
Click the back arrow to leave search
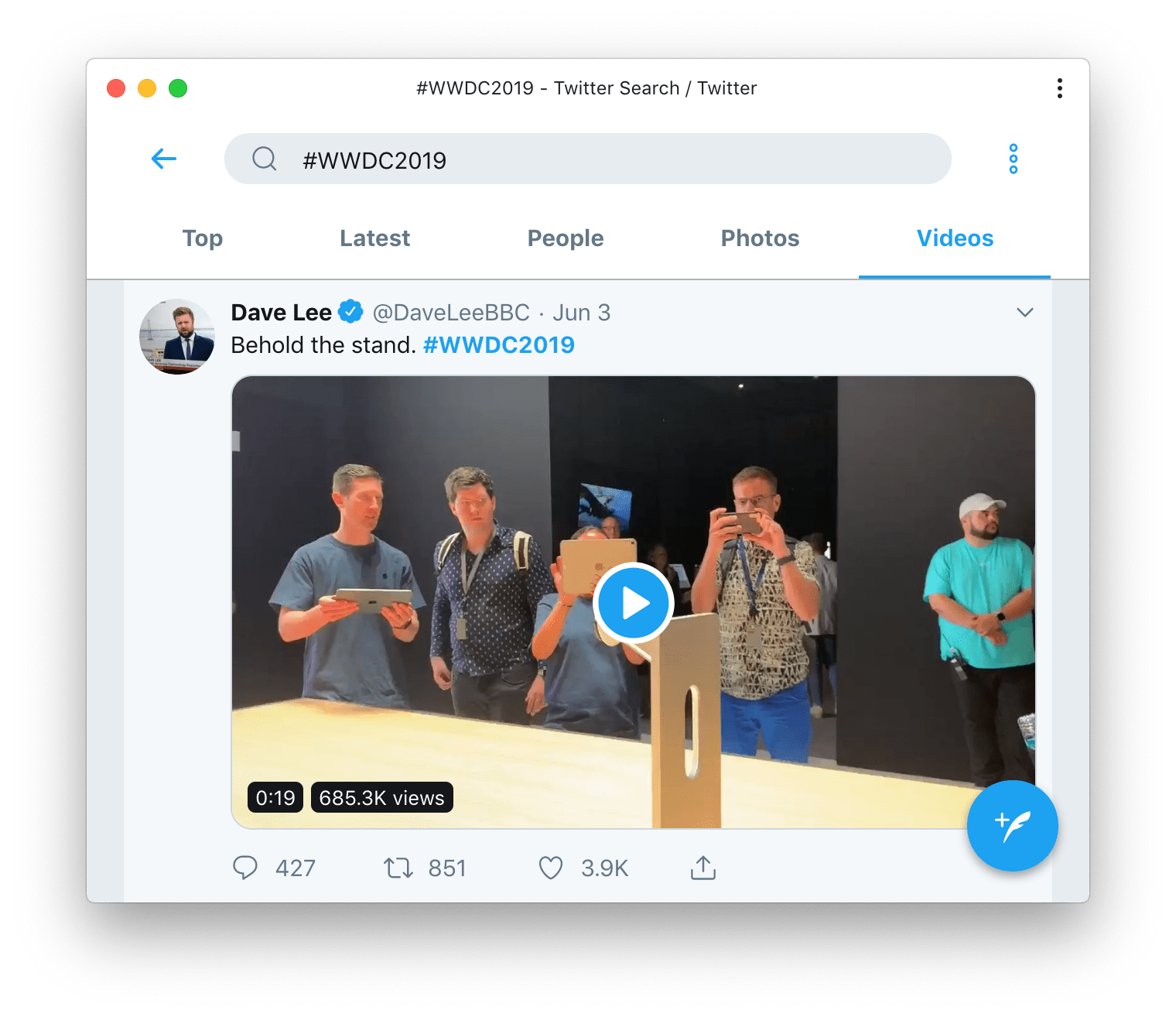[x=163, y=159]
